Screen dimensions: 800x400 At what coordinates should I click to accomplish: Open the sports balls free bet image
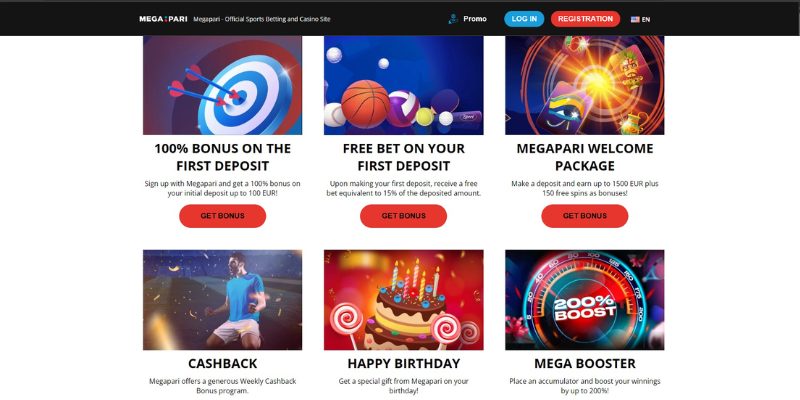pyautogui.click(x=404, y=85)
